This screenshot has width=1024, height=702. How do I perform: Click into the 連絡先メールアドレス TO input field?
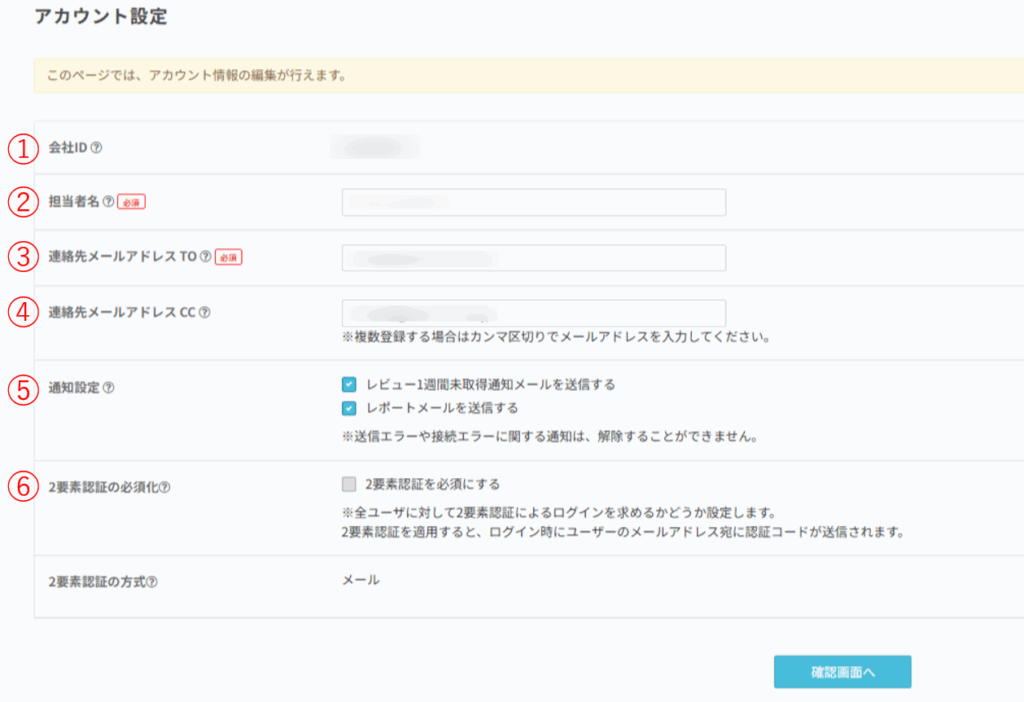pos(533,257)
